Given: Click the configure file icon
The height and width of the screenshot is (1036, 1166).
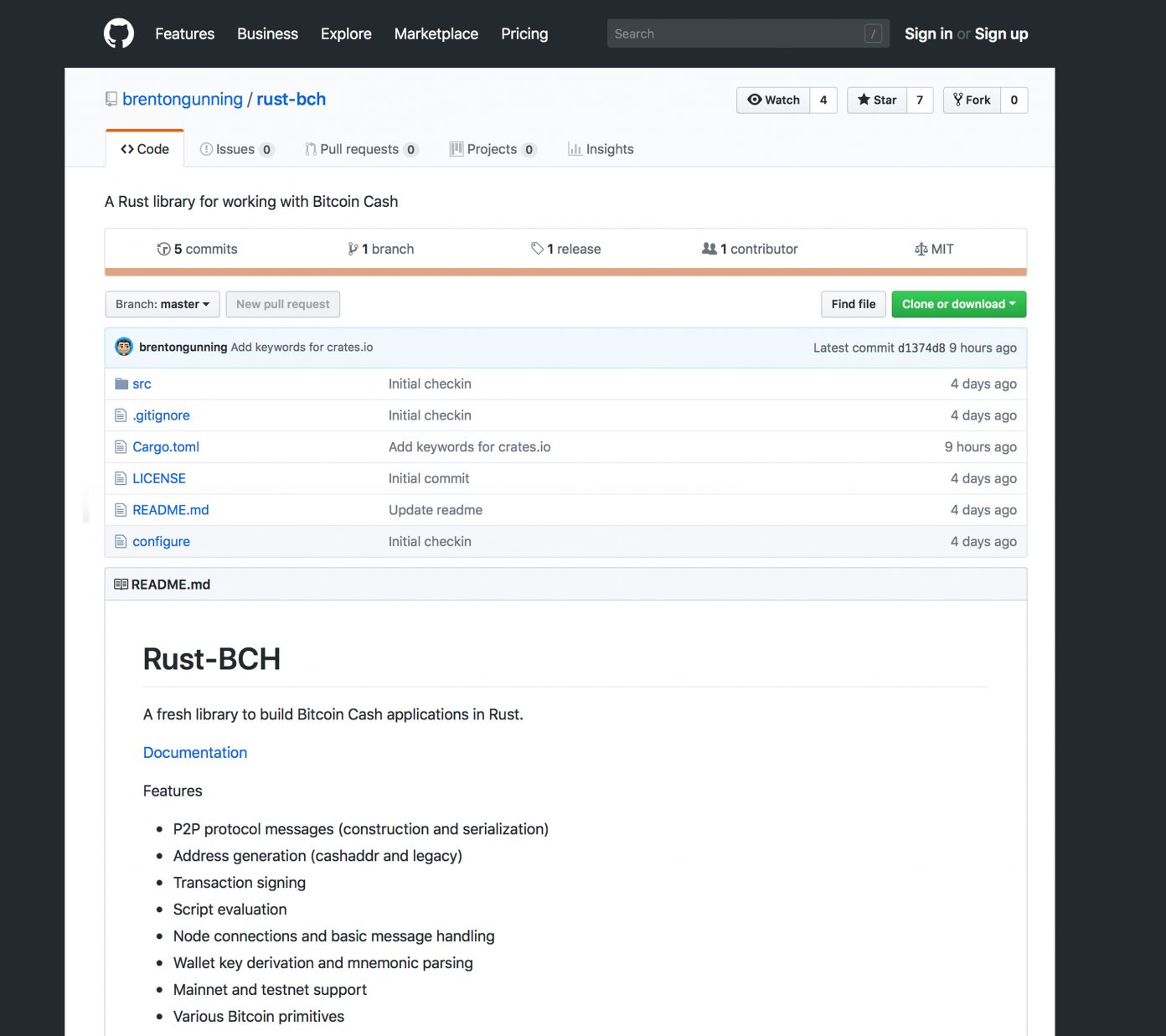Looking at the screenshot, I should [x=121, y=542].
